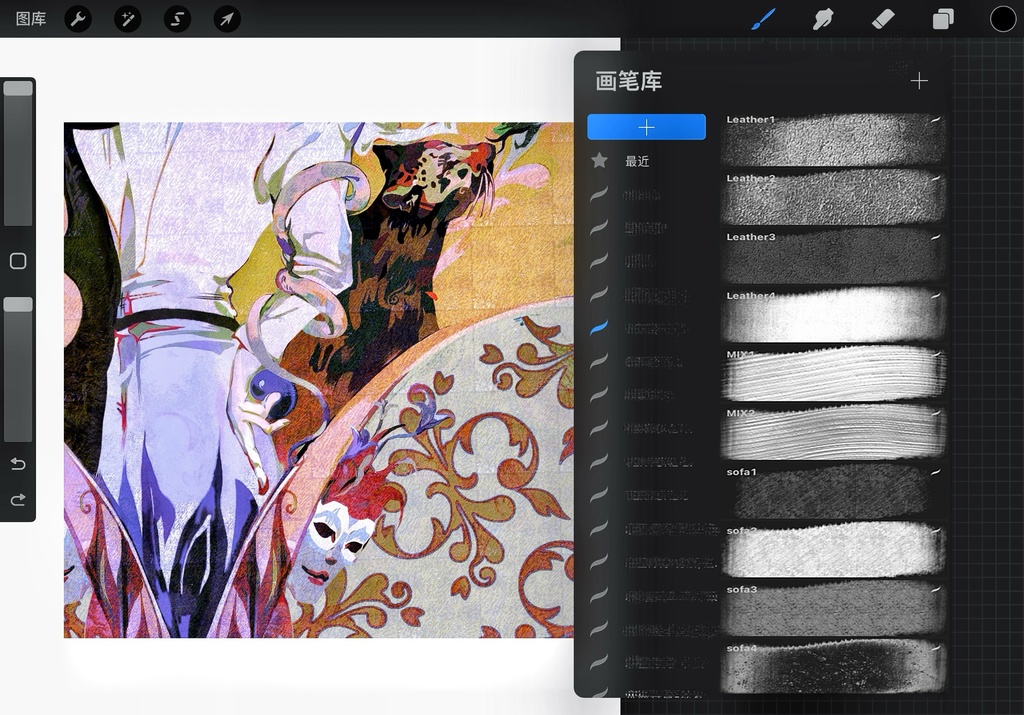1024x715 pixels.
Task: Select the Transform arrow tool
Action: (227, 18)
